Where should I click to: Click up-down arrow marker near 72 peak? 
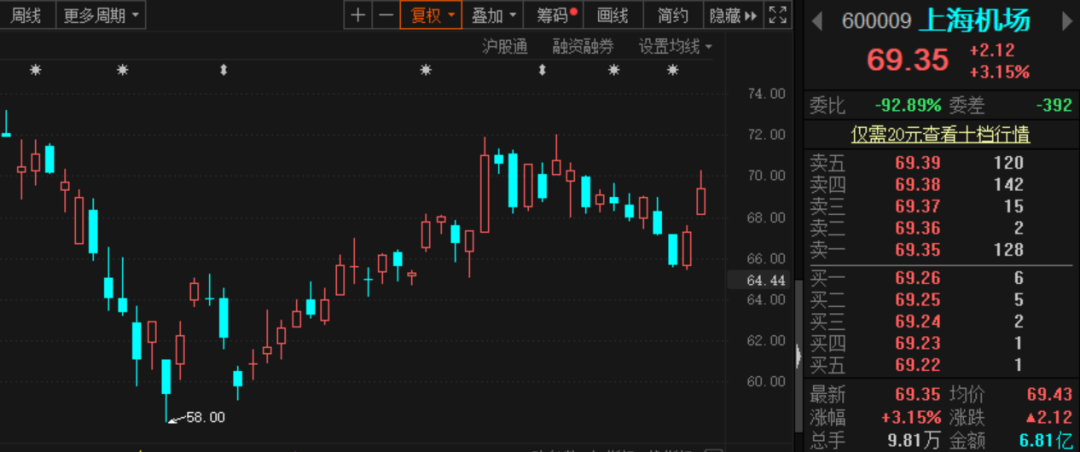coord(542,70)
